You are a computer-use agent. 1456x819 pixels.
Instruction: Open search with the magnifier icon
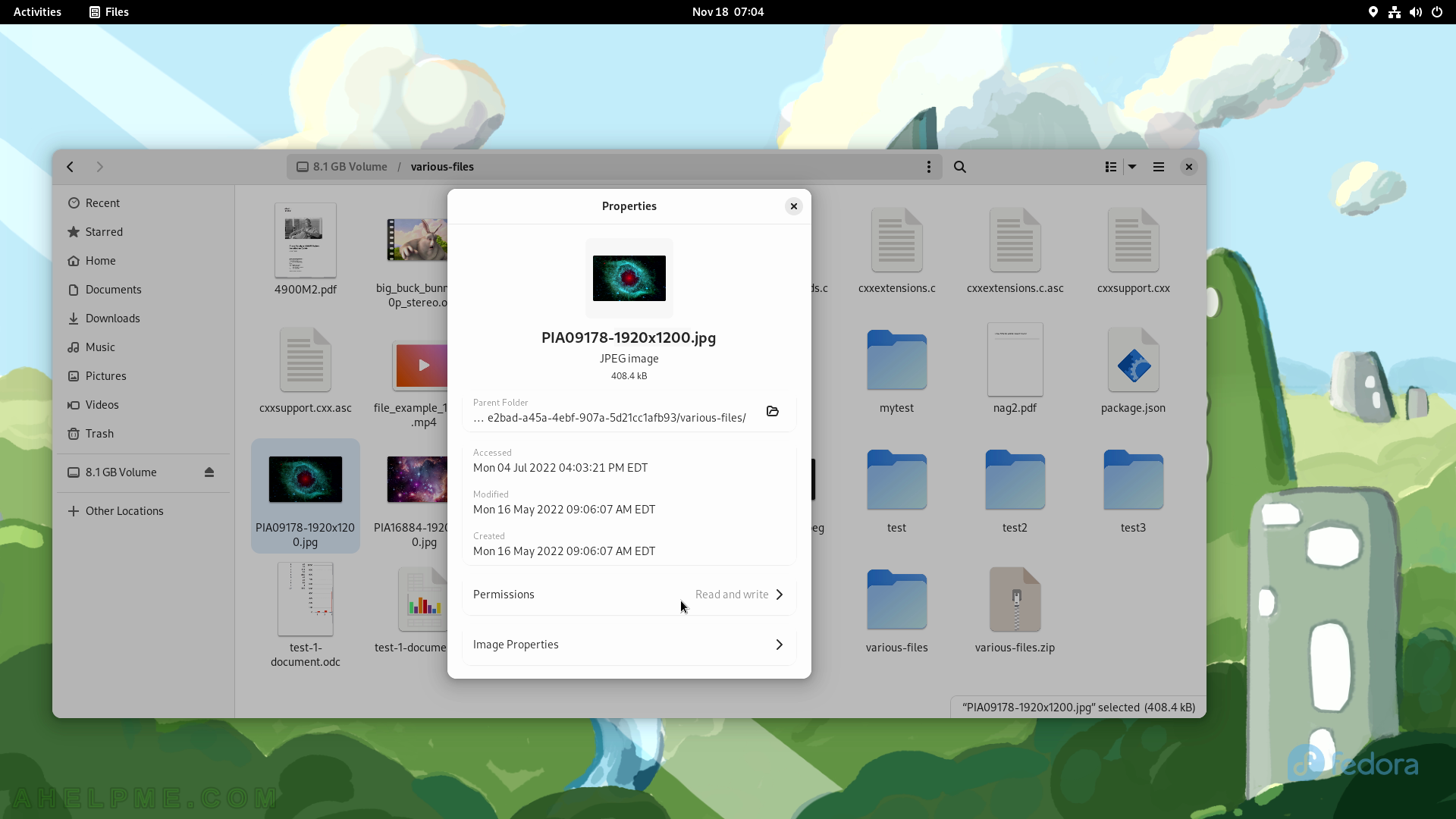pos(960,167)
